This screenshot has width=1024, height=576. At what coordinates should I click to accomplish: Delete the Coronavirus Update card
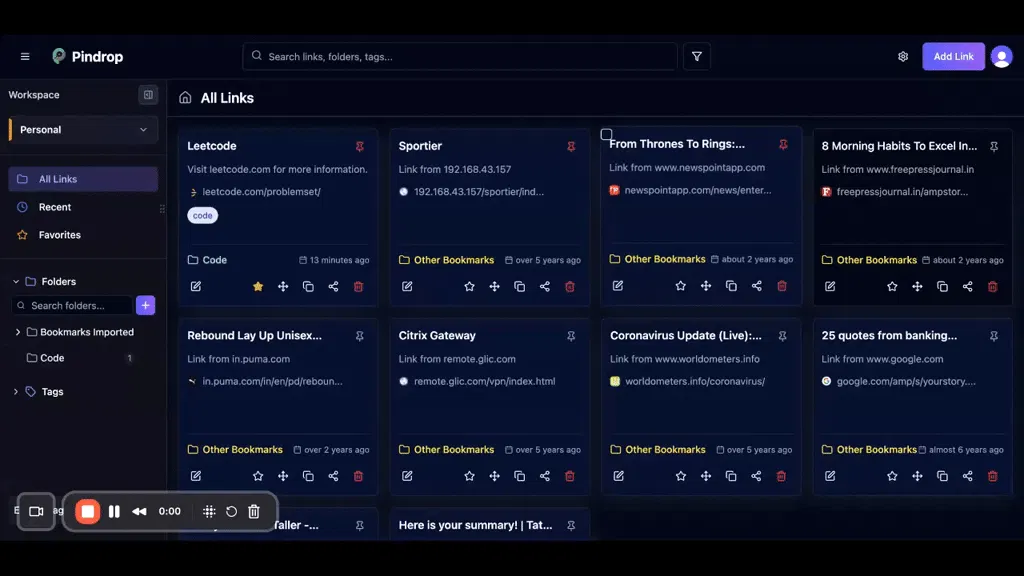(782, 476)
